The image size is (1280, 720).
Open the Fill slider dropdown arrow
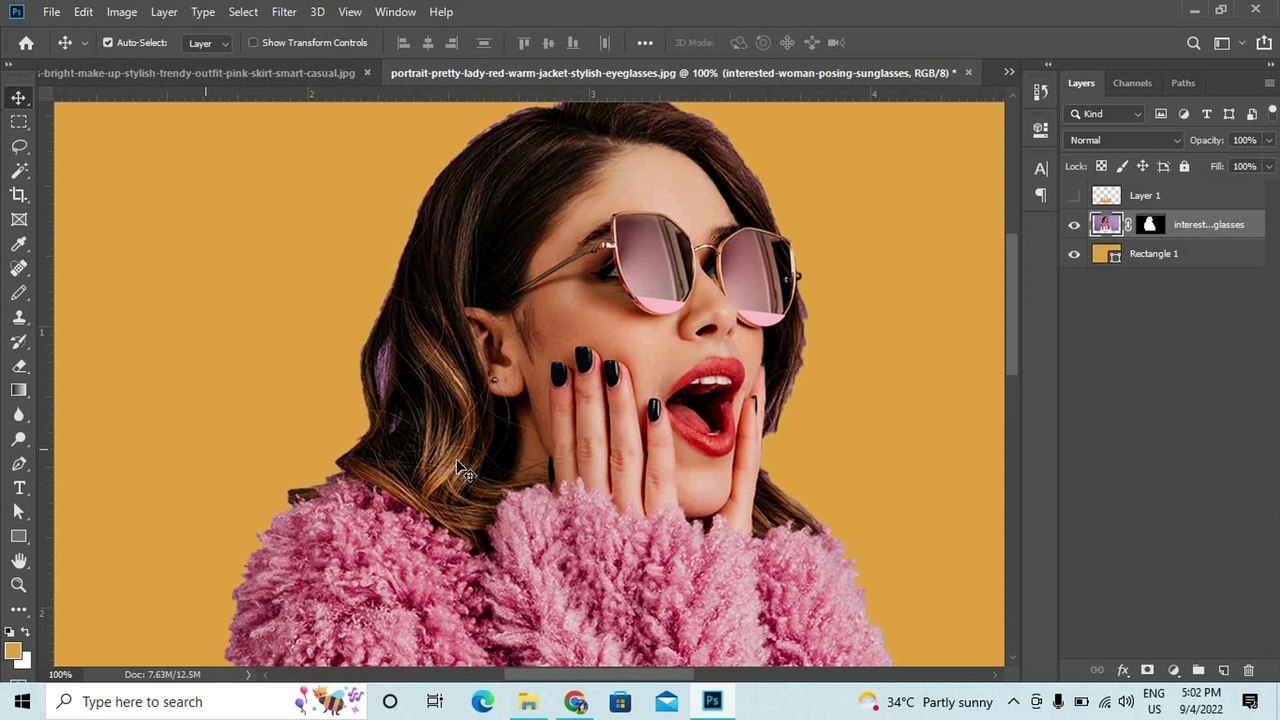(x=1269, y=166)
